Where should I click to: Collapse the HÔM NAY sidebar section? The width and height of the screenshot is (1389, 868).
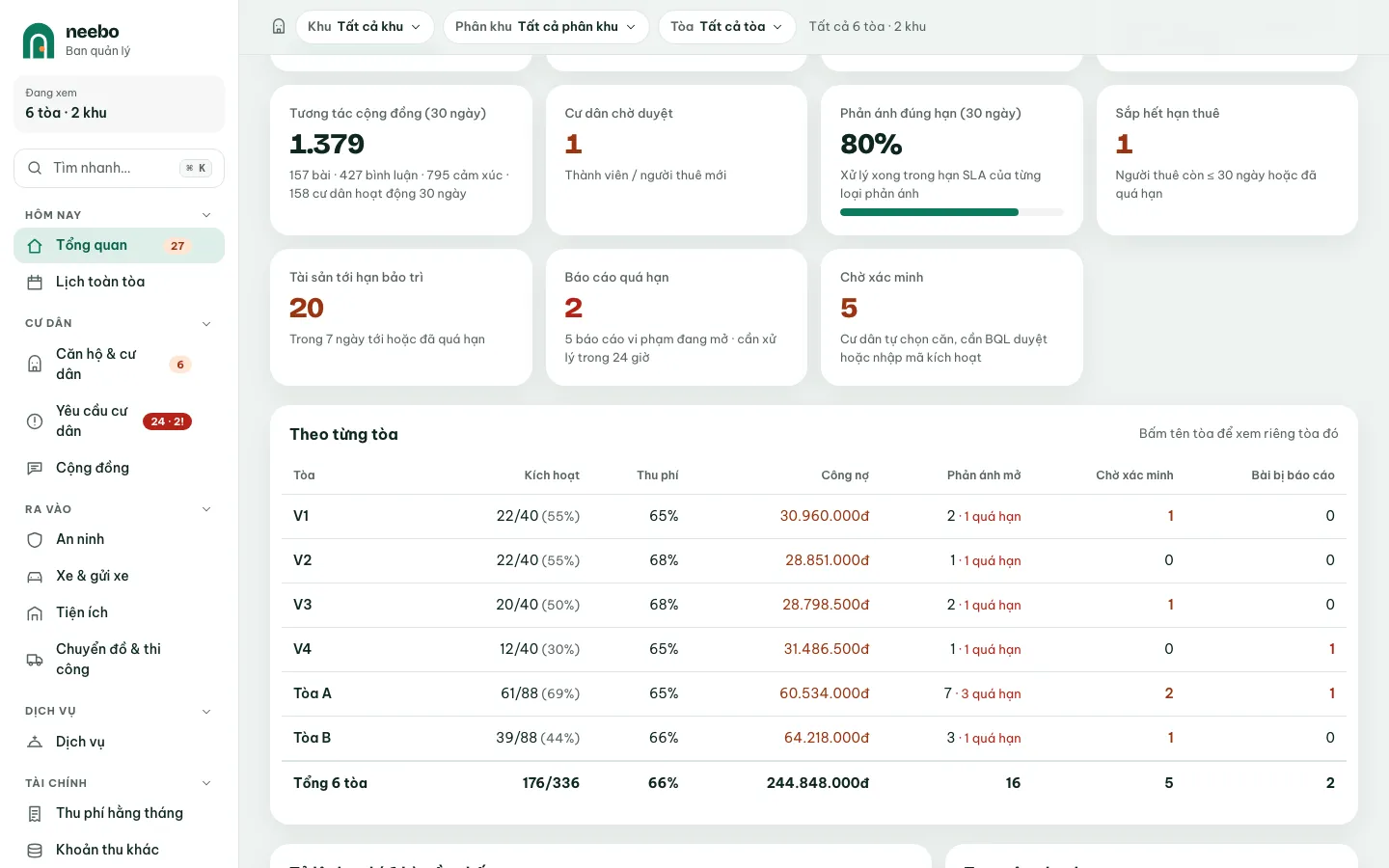[x=206, y=215]
